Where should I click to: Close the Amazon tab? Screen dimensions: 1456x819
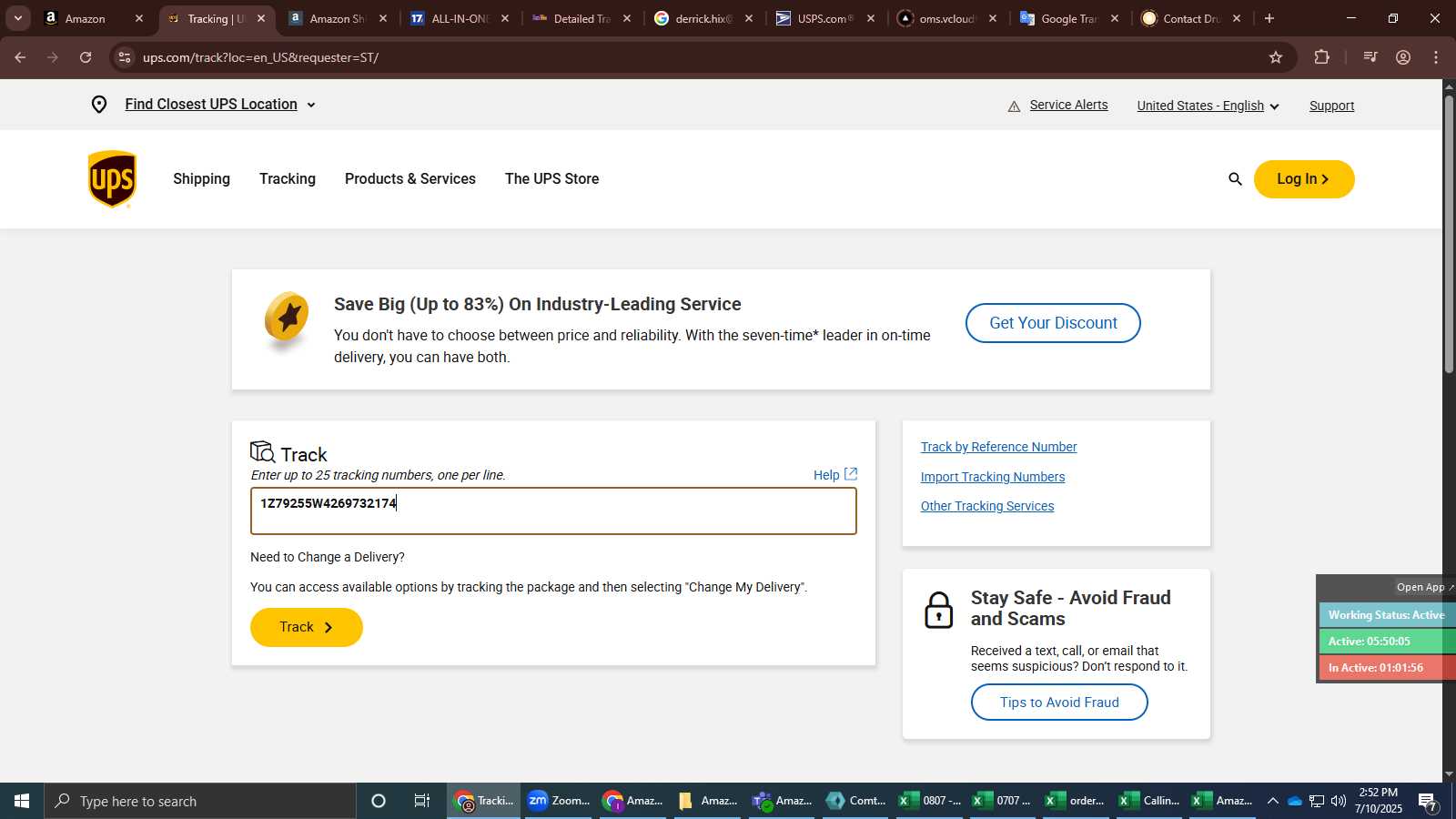(x=139, y=18)
